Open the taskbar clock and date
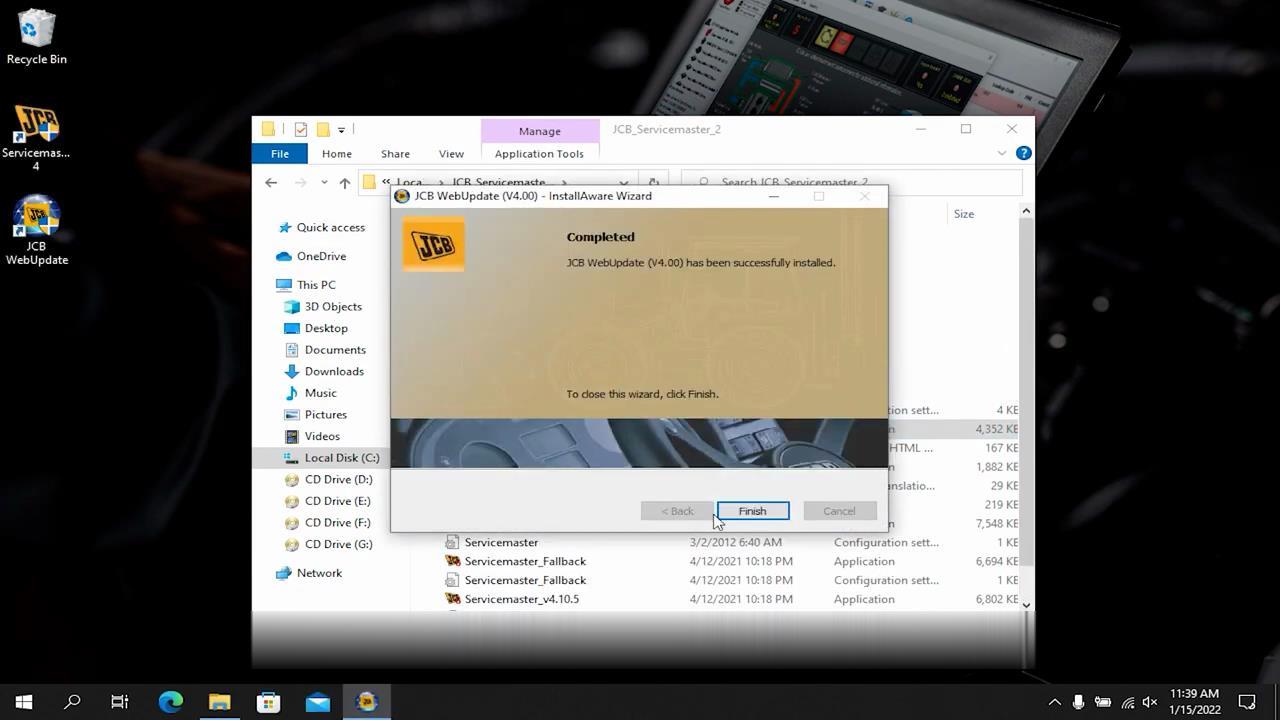 pos(1195,702)
